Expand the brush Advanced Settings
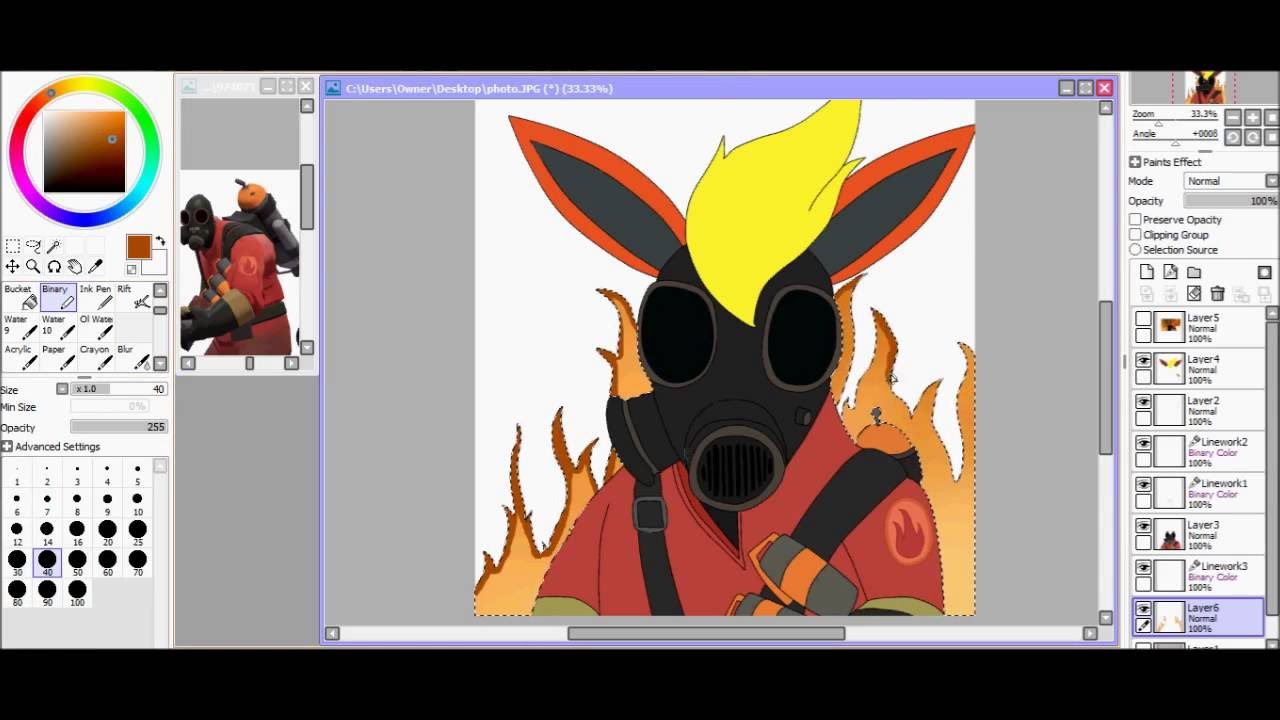Screen dimensions: 1280x720 click(x=7, y=446)
